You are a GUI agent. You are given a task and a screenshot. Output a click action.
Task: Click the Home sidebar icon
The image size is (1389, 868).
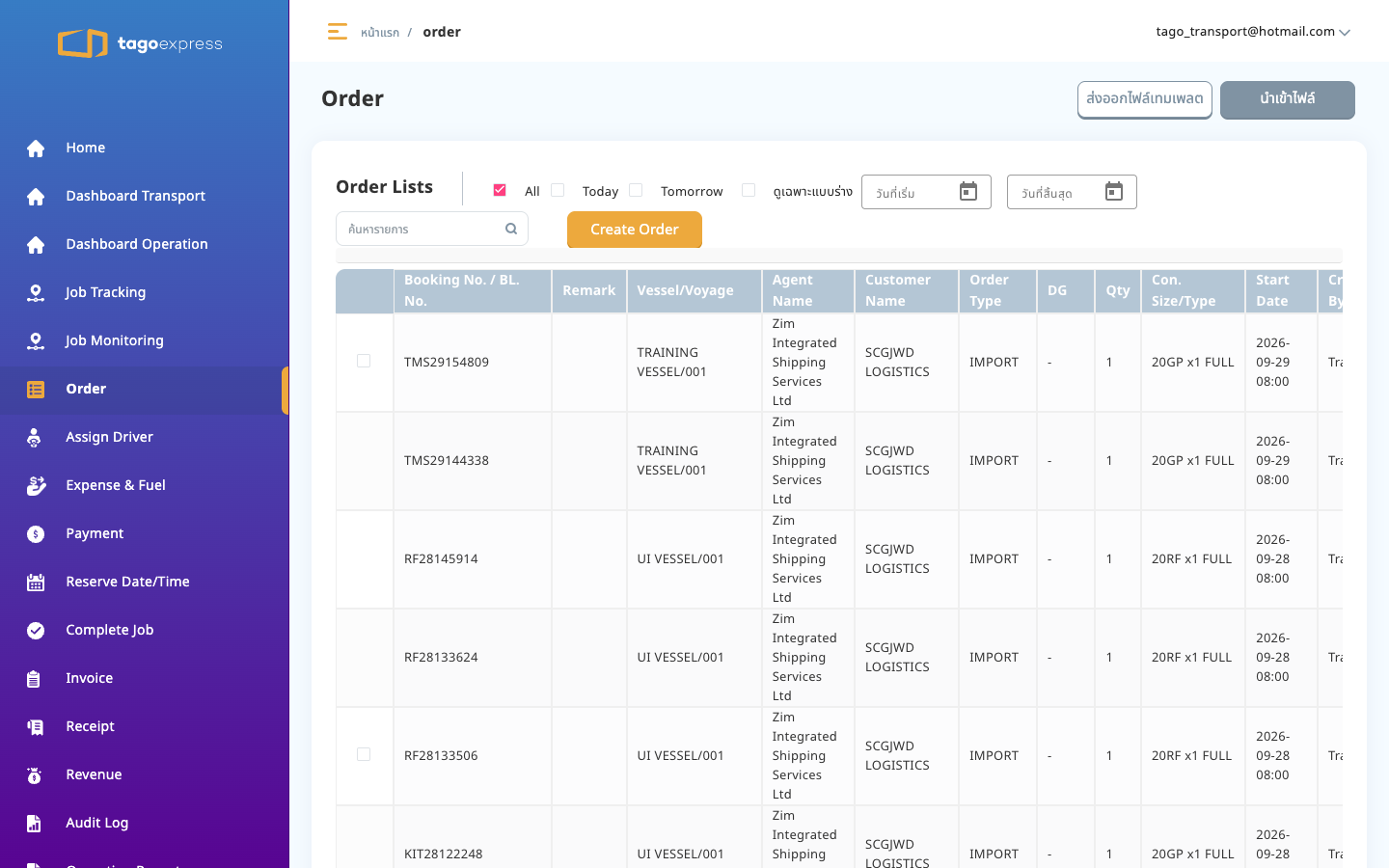36,148
